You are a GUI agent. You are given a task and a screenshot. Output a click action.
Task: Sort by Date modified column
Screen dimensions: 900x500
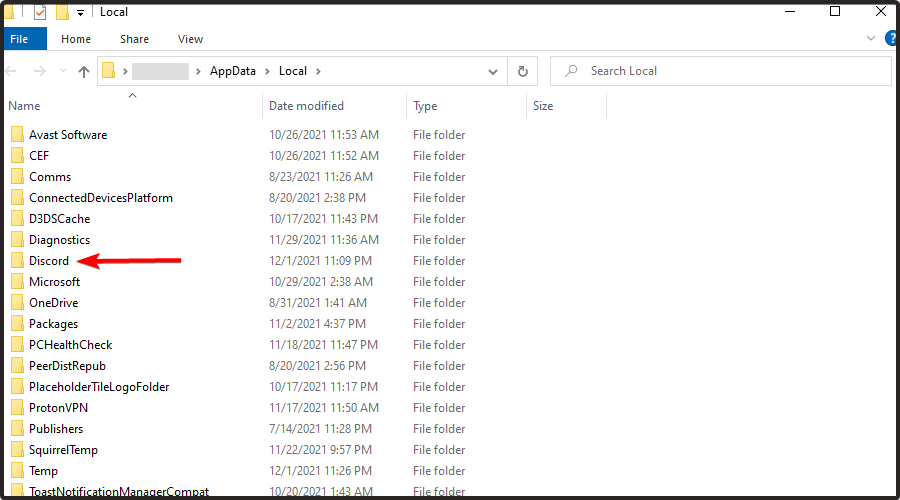(307, 106)
